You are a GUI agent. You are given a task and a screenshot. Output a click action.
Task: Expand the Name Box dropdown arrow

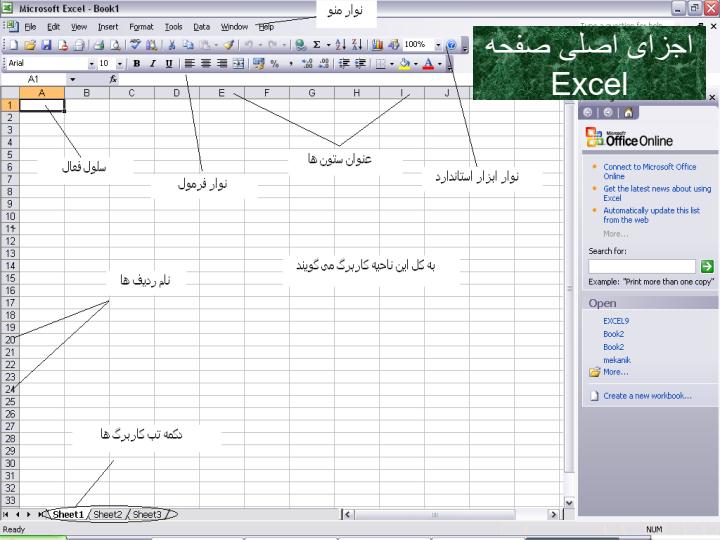click(x=73, y=79)
